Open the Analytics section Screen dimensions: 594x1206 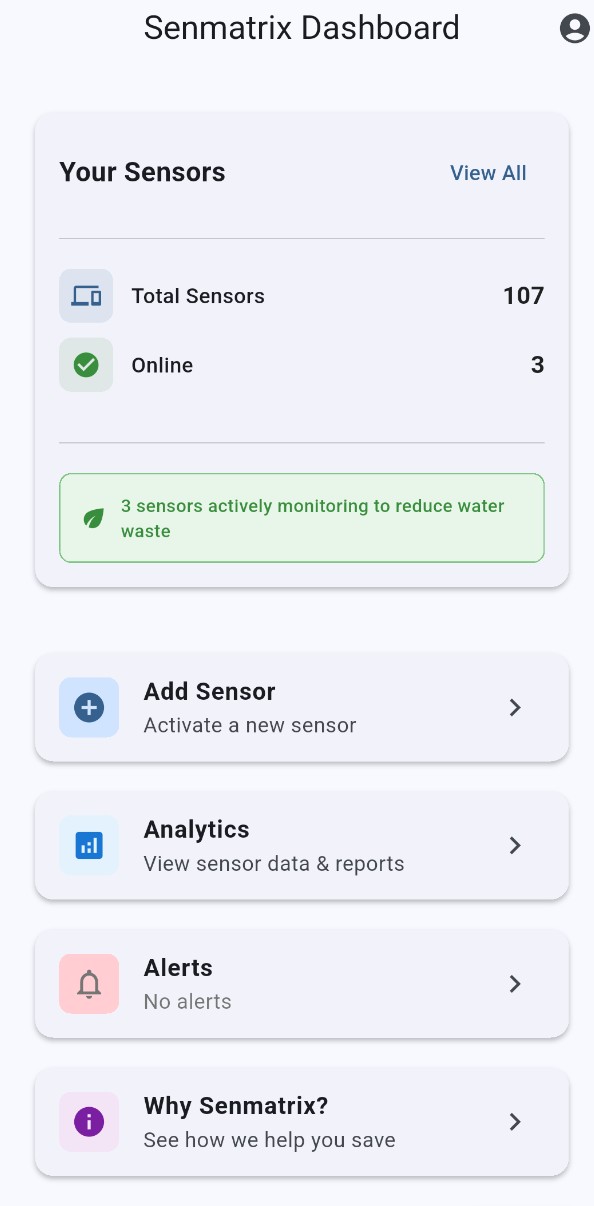[301, 845]
